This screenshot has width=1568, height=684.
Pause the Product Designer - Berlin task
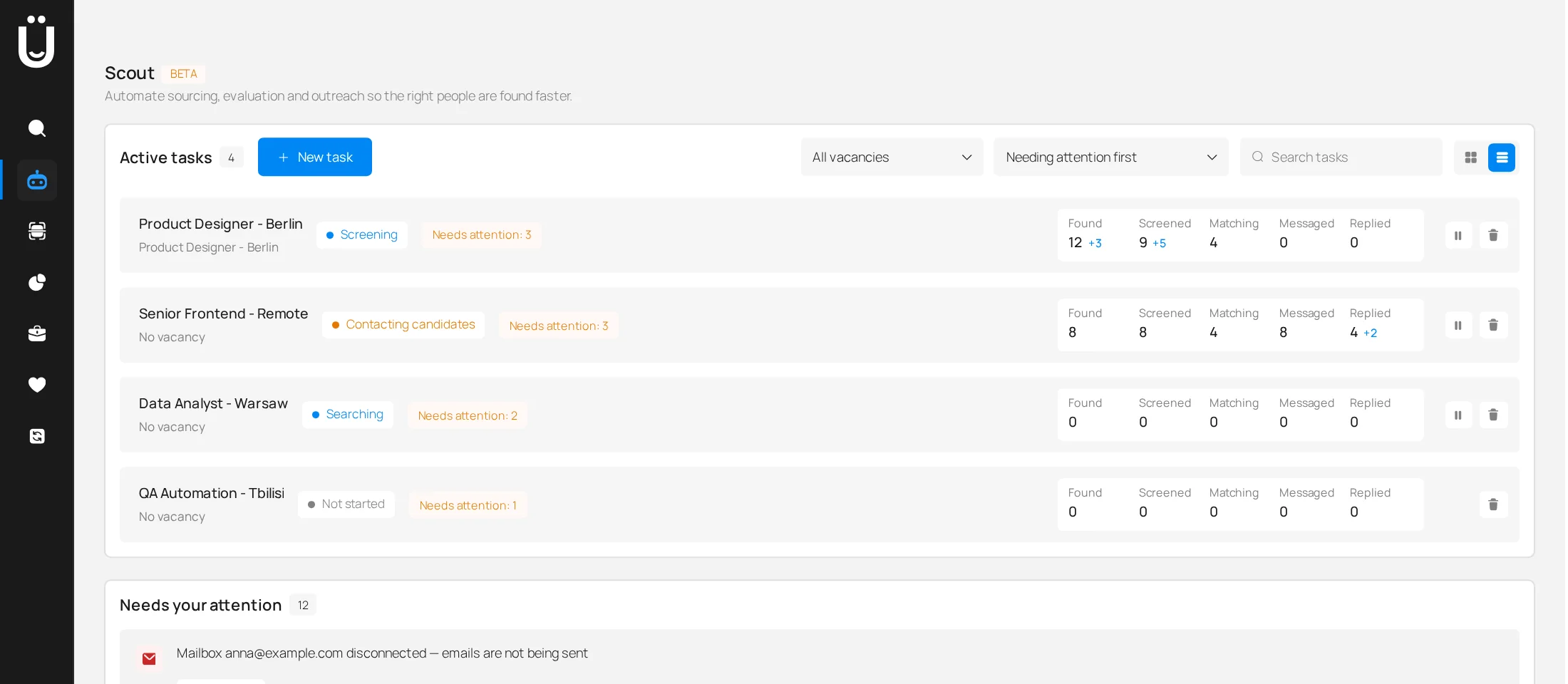click(x=1458, y=235)
